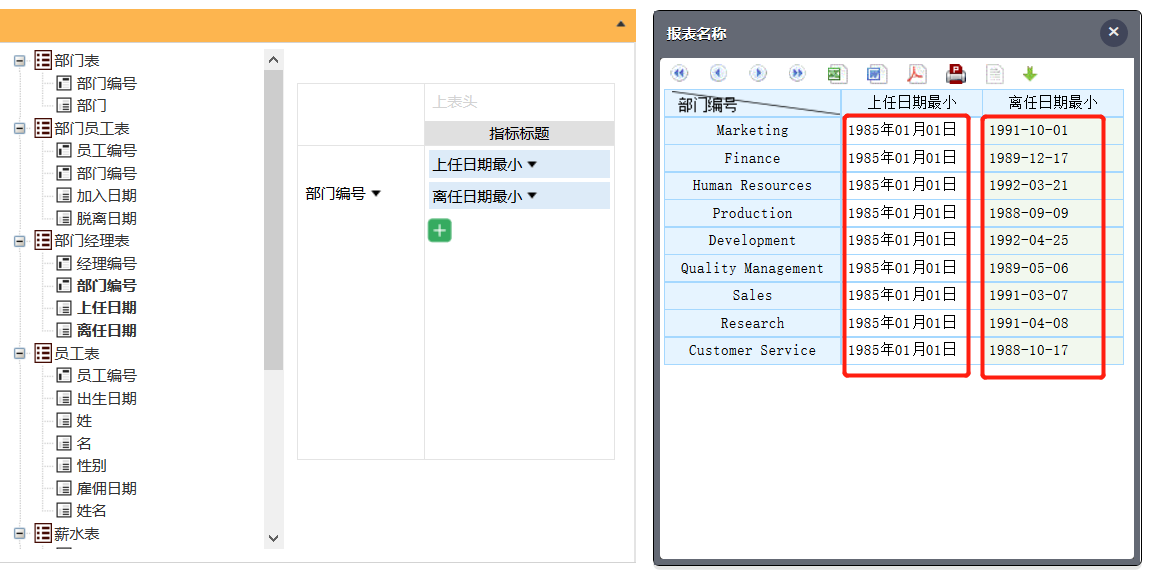Click the 离任日期最小 report column header
Viewport: 1150px width, 573px height.
[x=1052, y=102]
